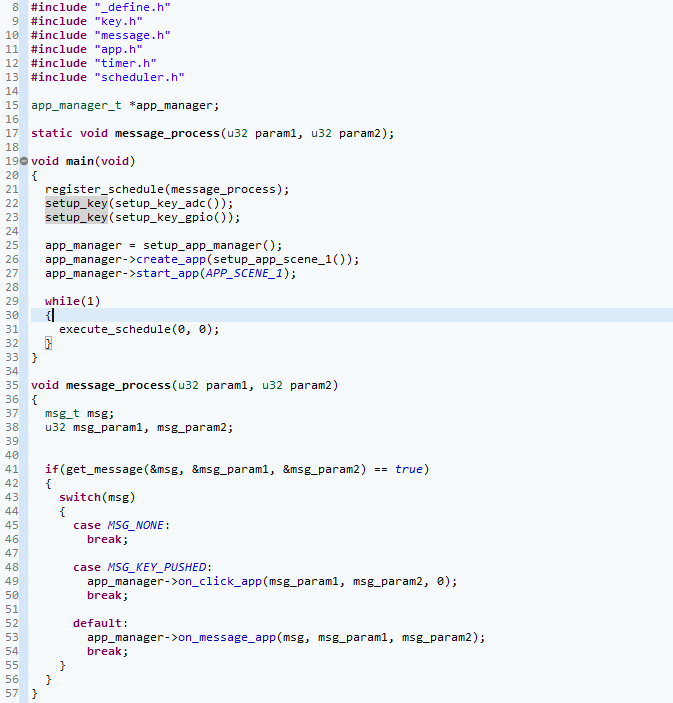673x703 pixels.
Task: Click line number 19 in the gutter
Action: (x=12, y=161)
